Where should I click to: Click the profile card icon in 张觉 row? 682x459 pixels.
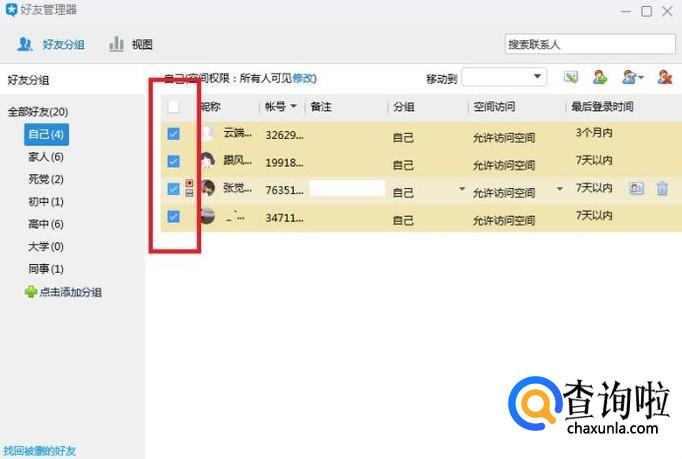[x=636, y=188]
